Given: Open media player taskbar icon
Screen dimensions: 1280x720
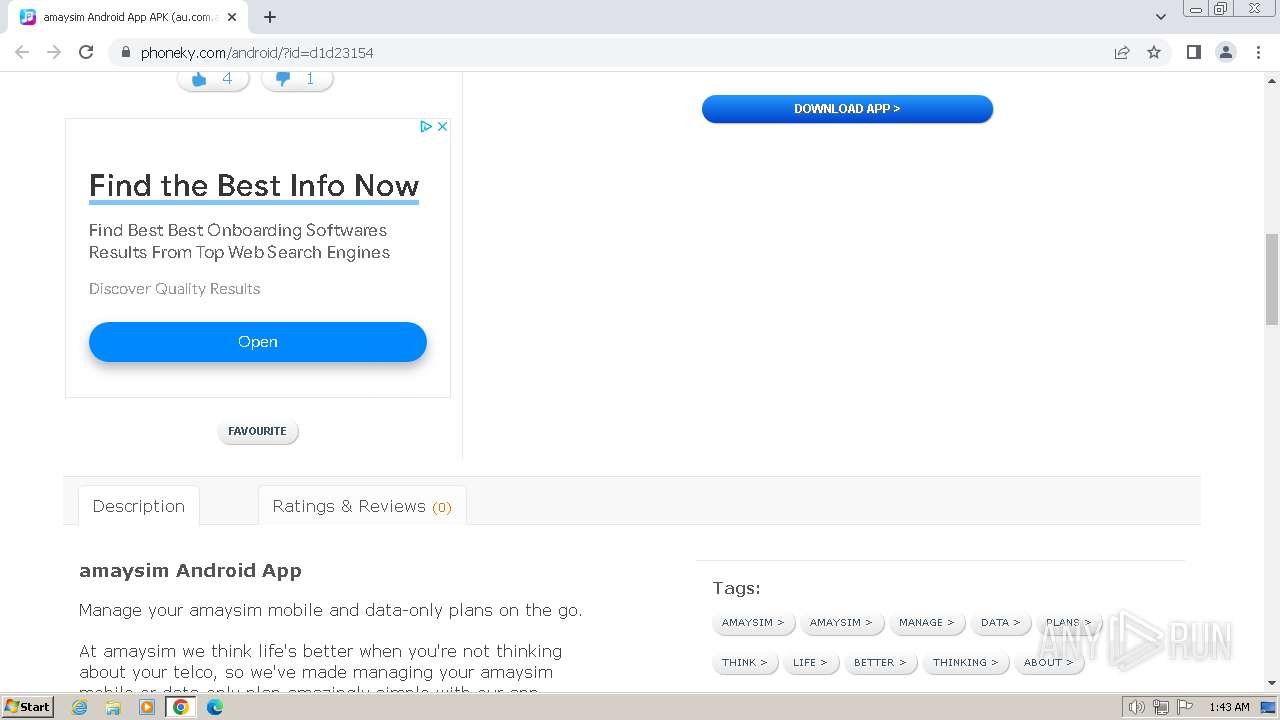Looking at the screenshot, I should point(147,707).
